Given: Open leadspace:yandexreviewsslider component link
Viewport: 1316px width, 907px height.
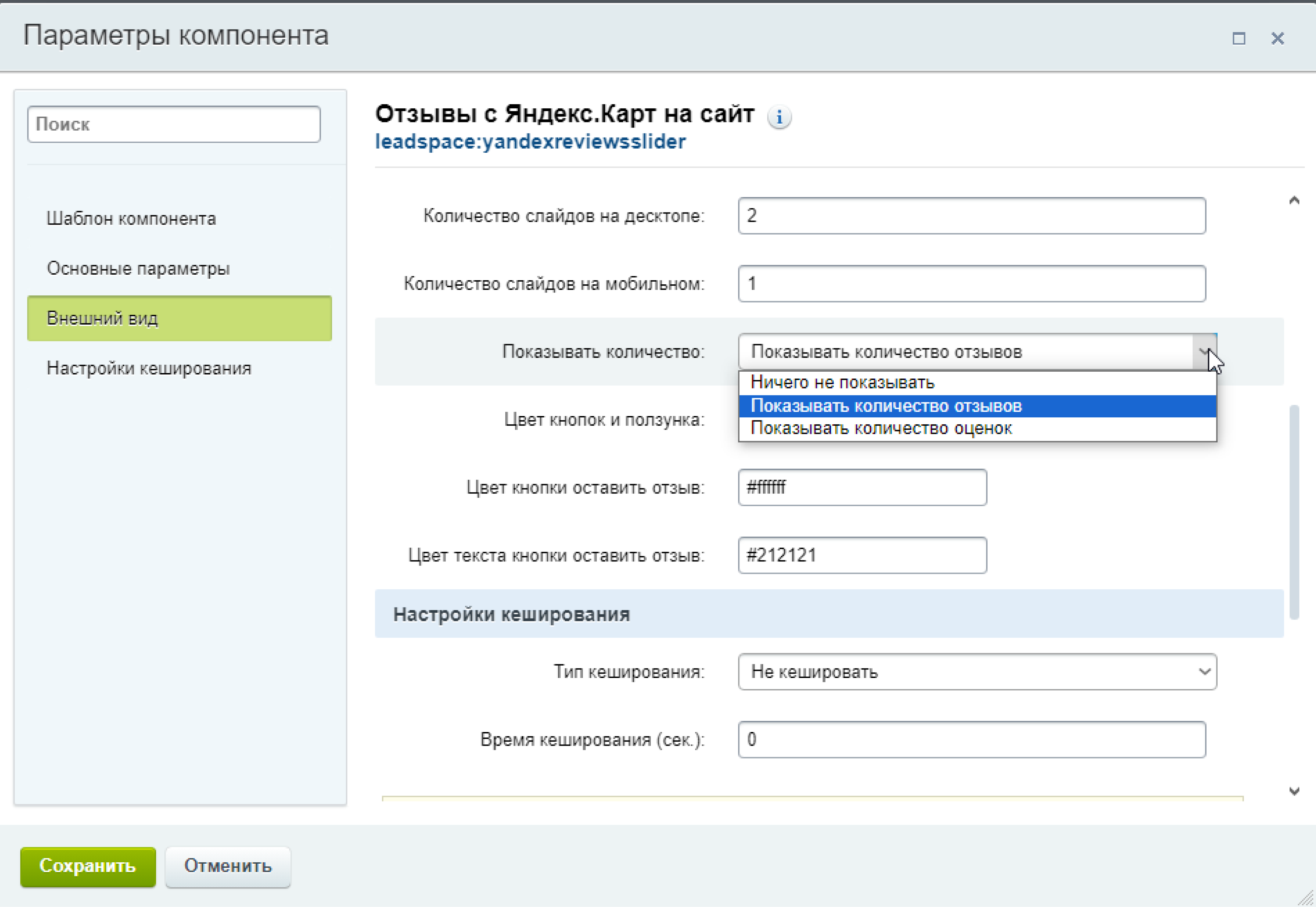Looking at the screenshot, I should (x=530, y=142).
